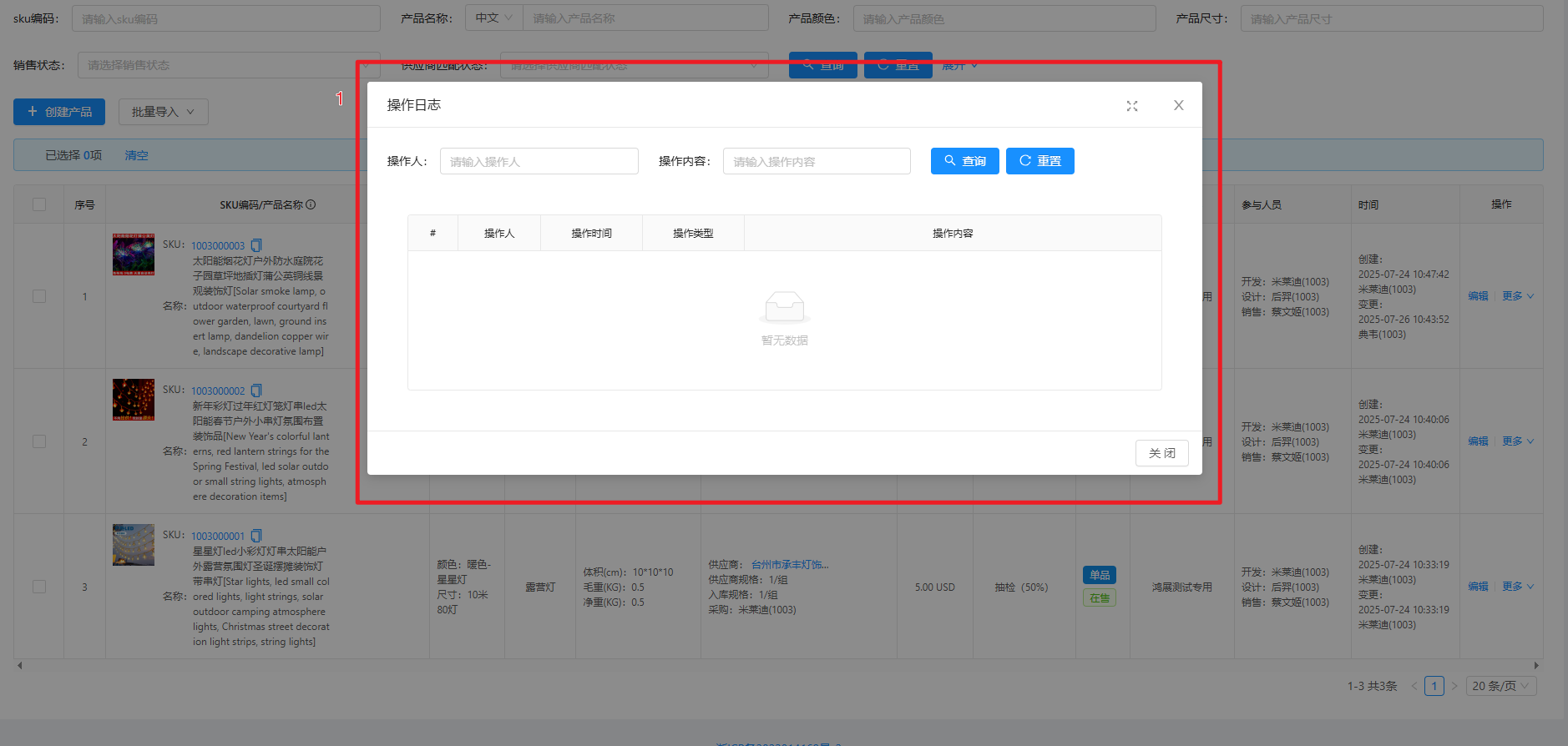The height and width of the screenshot is (746, 1568).
Task: Click info icon beside SKU编码/产品名称 header
Action: click(311, 204)
